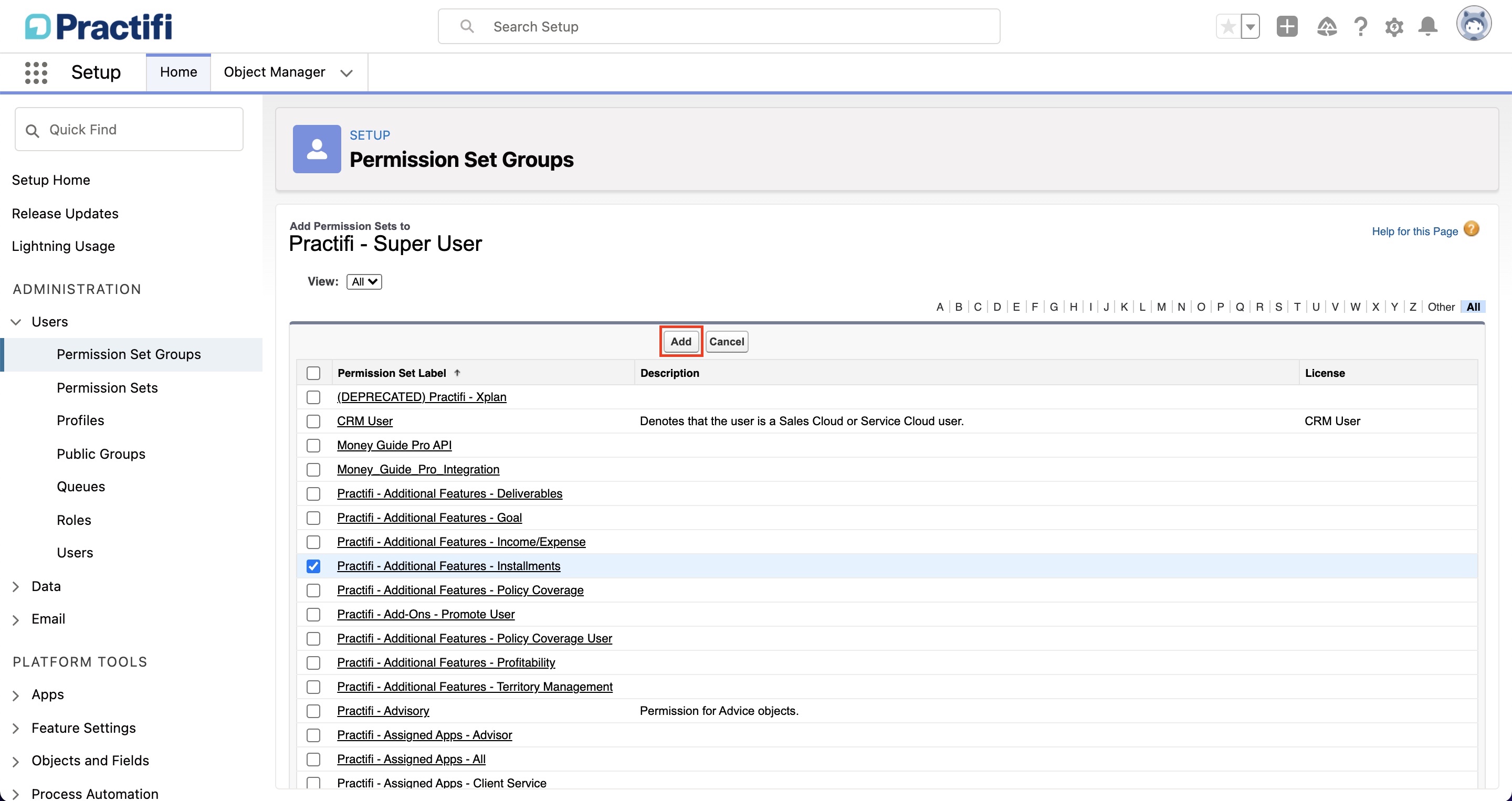
Task: Click the Search Setup magnifier icon
Action: click(x=467, y=26)
